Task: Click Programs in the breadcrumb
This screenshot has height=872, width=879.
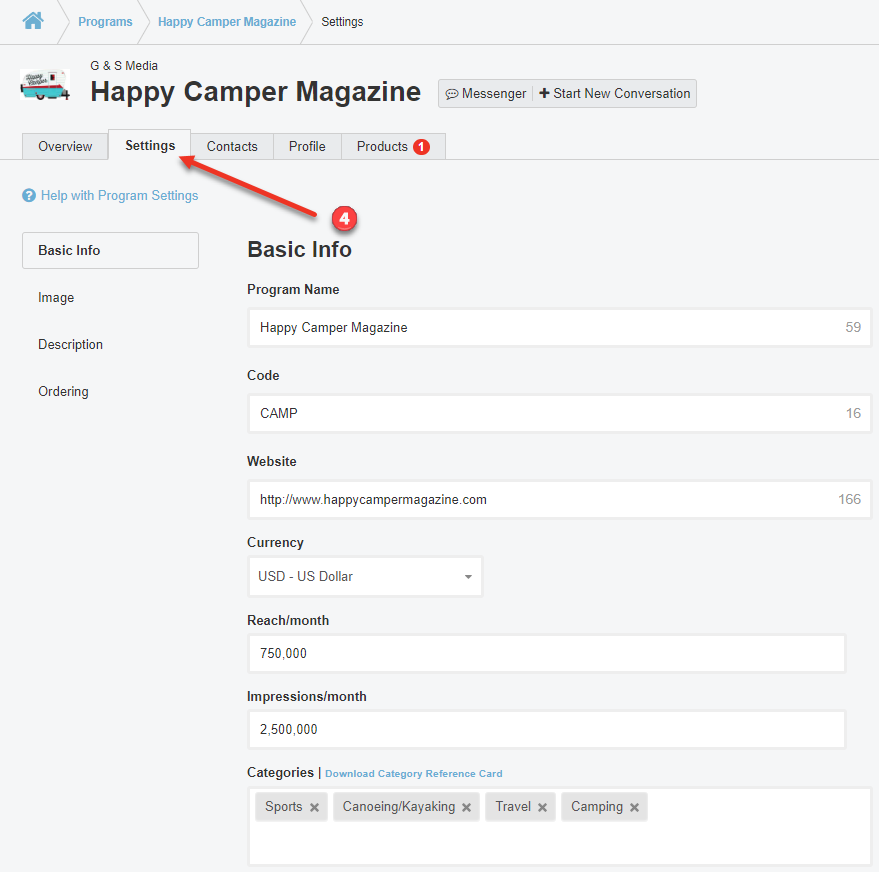Action: tap(105, 22)
